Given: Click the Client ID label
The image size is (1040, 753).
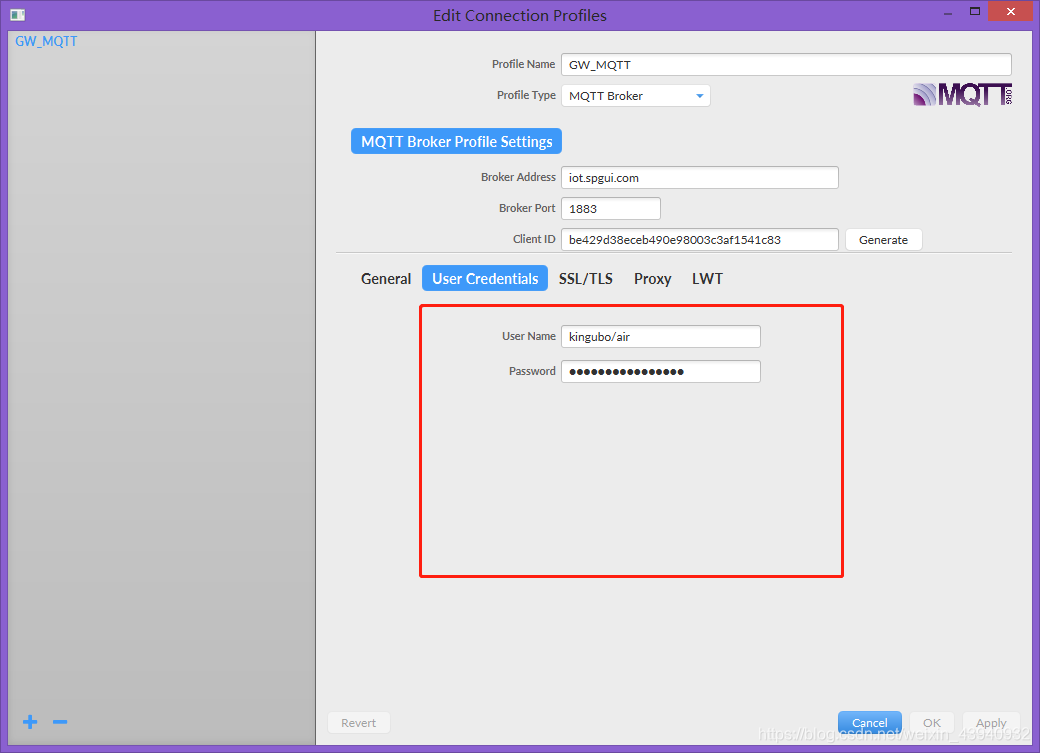Looking at the screenshot, I should [534, 239].
